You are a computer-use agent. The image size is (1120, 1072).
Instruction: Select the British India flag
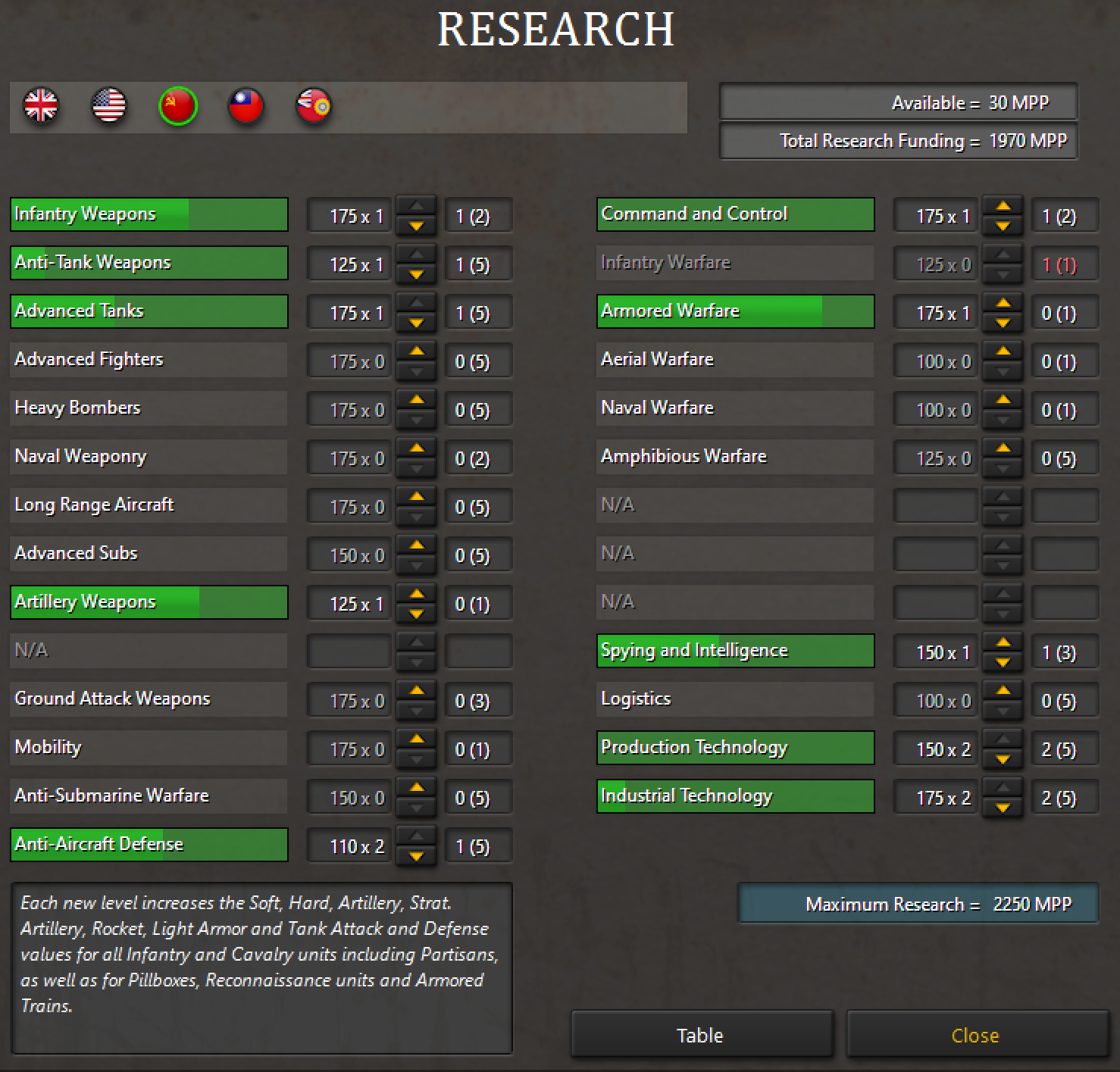click(x=314, y=107)
